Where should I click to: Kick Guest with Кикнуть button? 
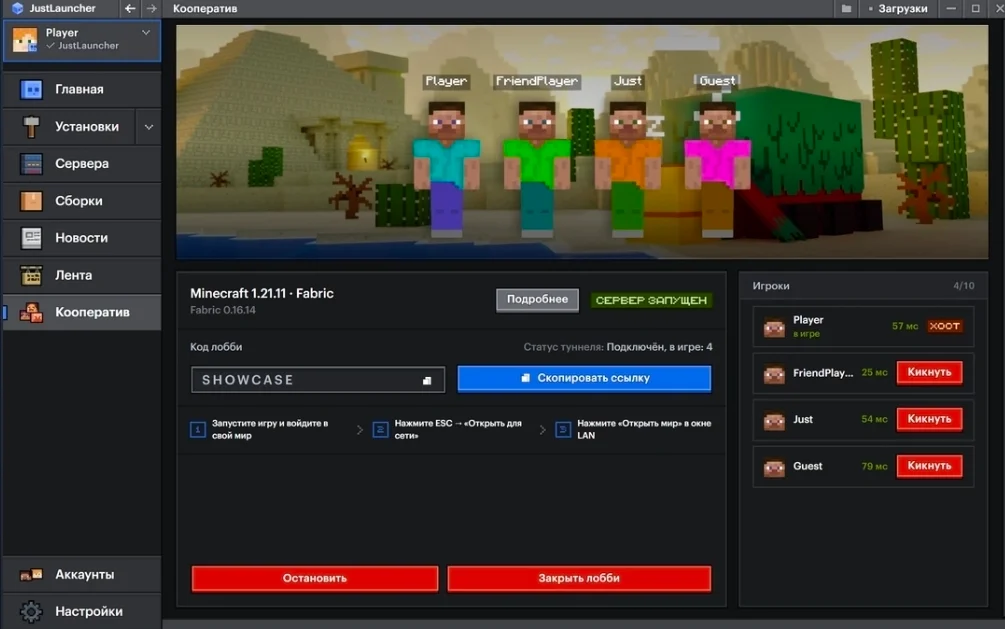929,466
